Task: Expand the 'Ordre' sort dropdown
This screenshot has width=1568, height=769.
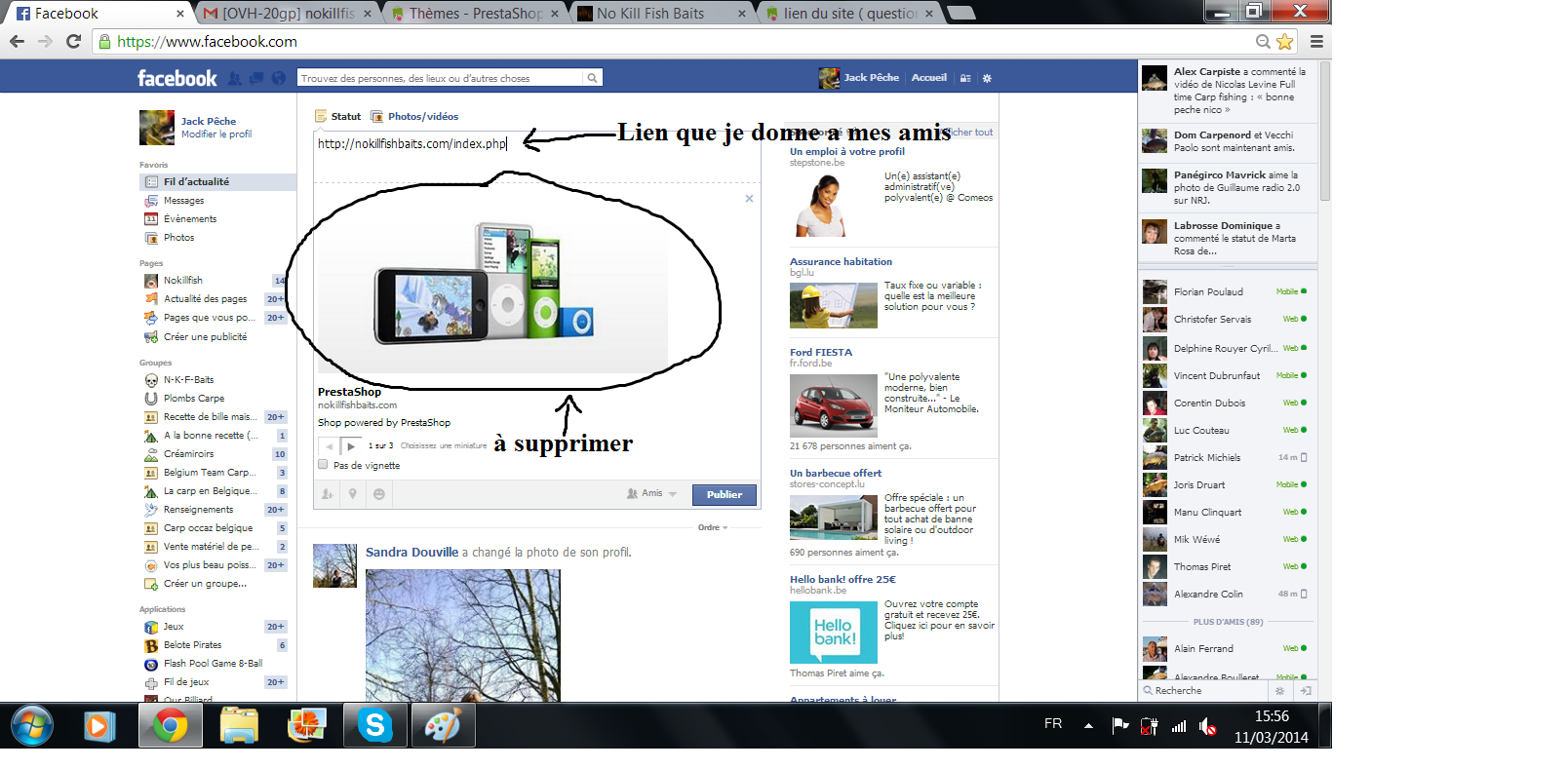Action: (x=713, y=527)
